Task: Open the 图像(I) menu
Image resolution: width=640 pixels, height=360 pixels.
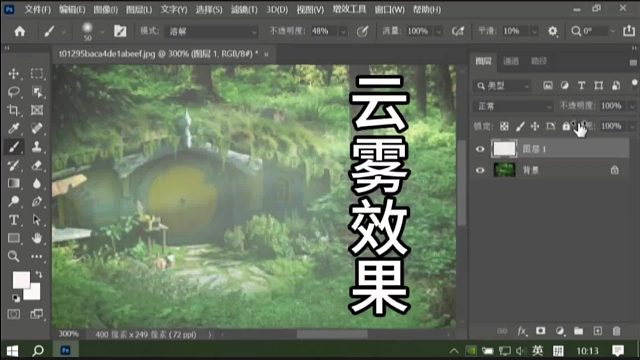Action: (x=106, y=9)
